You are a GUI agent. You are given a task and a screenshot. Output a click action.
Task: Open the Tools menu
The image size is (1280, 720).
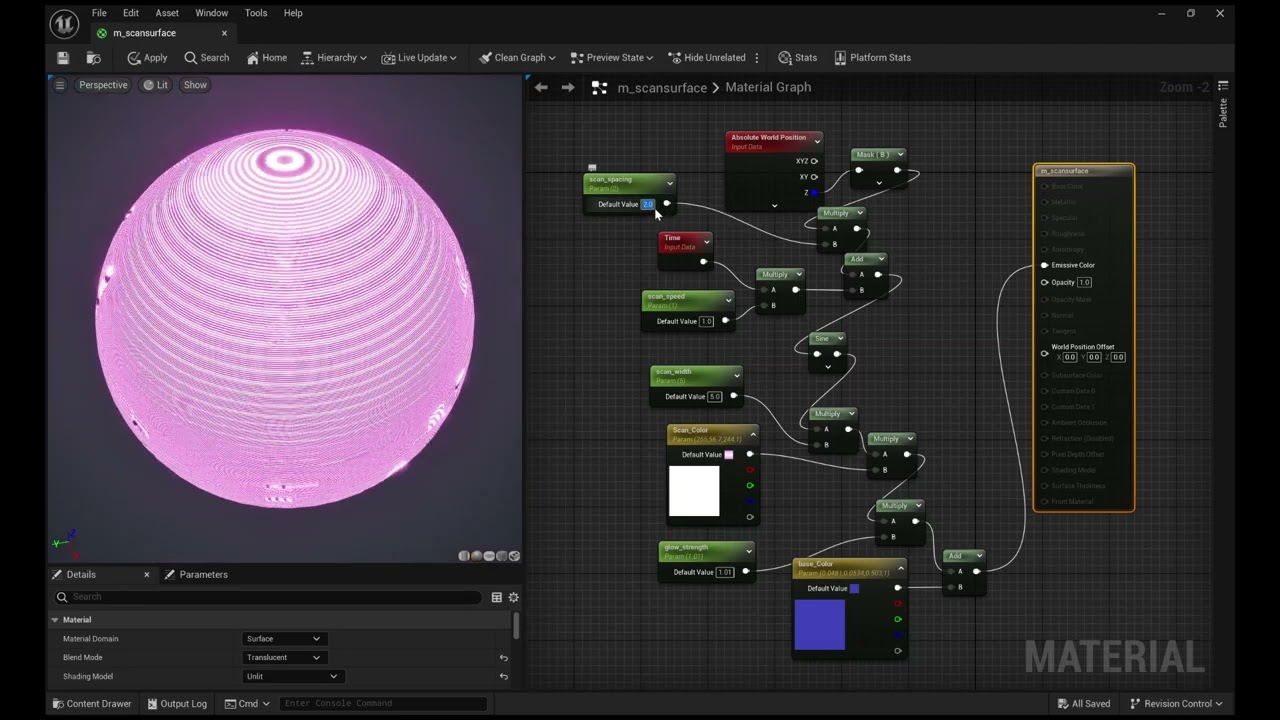[256, 13]
